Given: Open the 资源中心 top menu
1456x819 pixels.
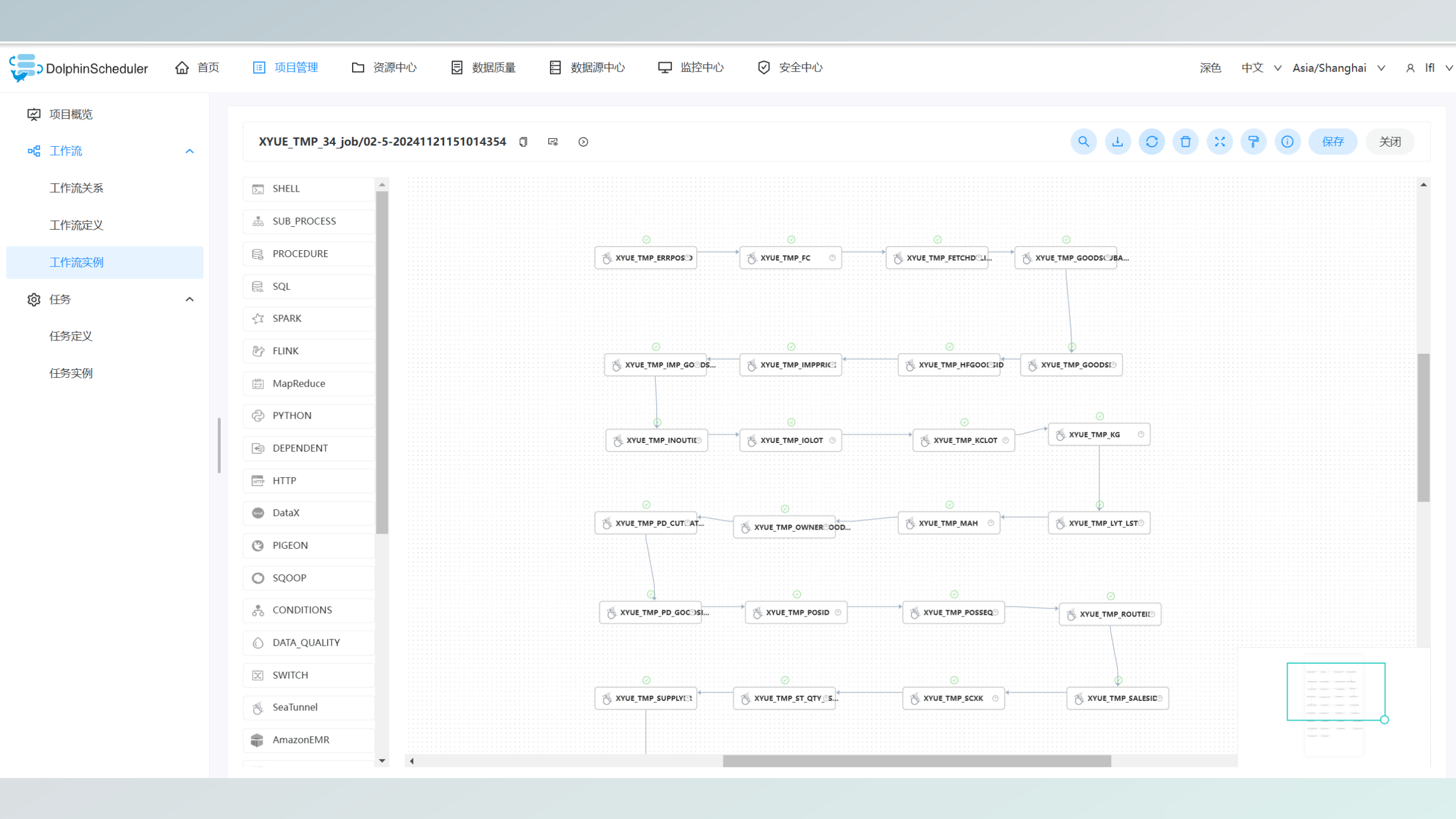Looking at the screenshot, I should 384,68.
